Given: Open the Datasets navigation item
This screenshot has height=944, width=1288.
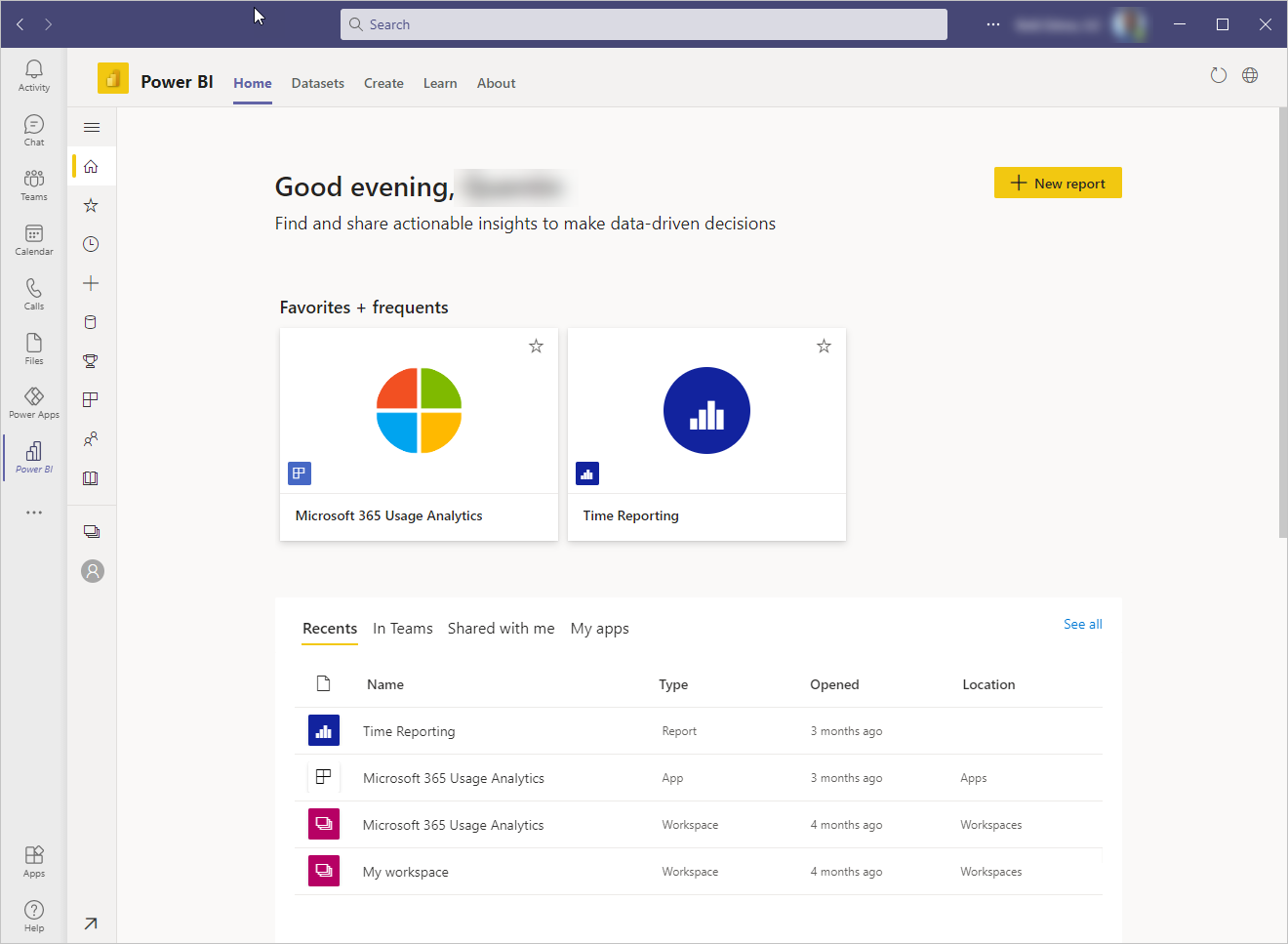Looking at the screenshot, I should (317, 83).
